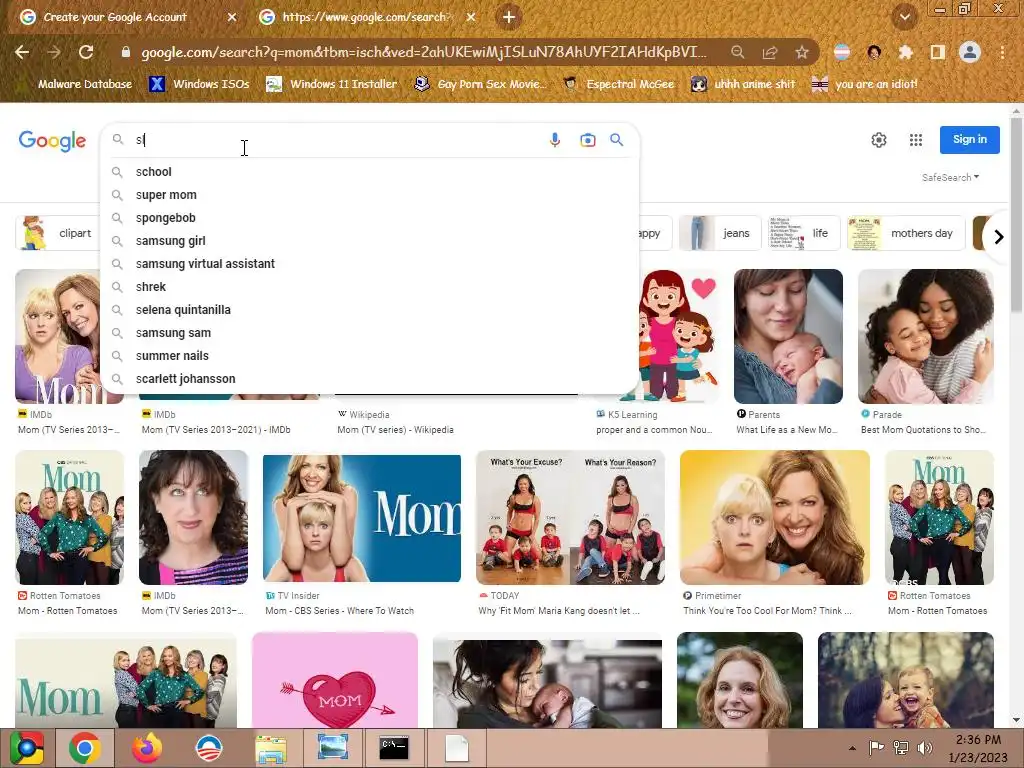The image size is (1024, 768).
Task: Open the TODAY Fit Mom Maria Kang image
Action: tap(570, 518)
